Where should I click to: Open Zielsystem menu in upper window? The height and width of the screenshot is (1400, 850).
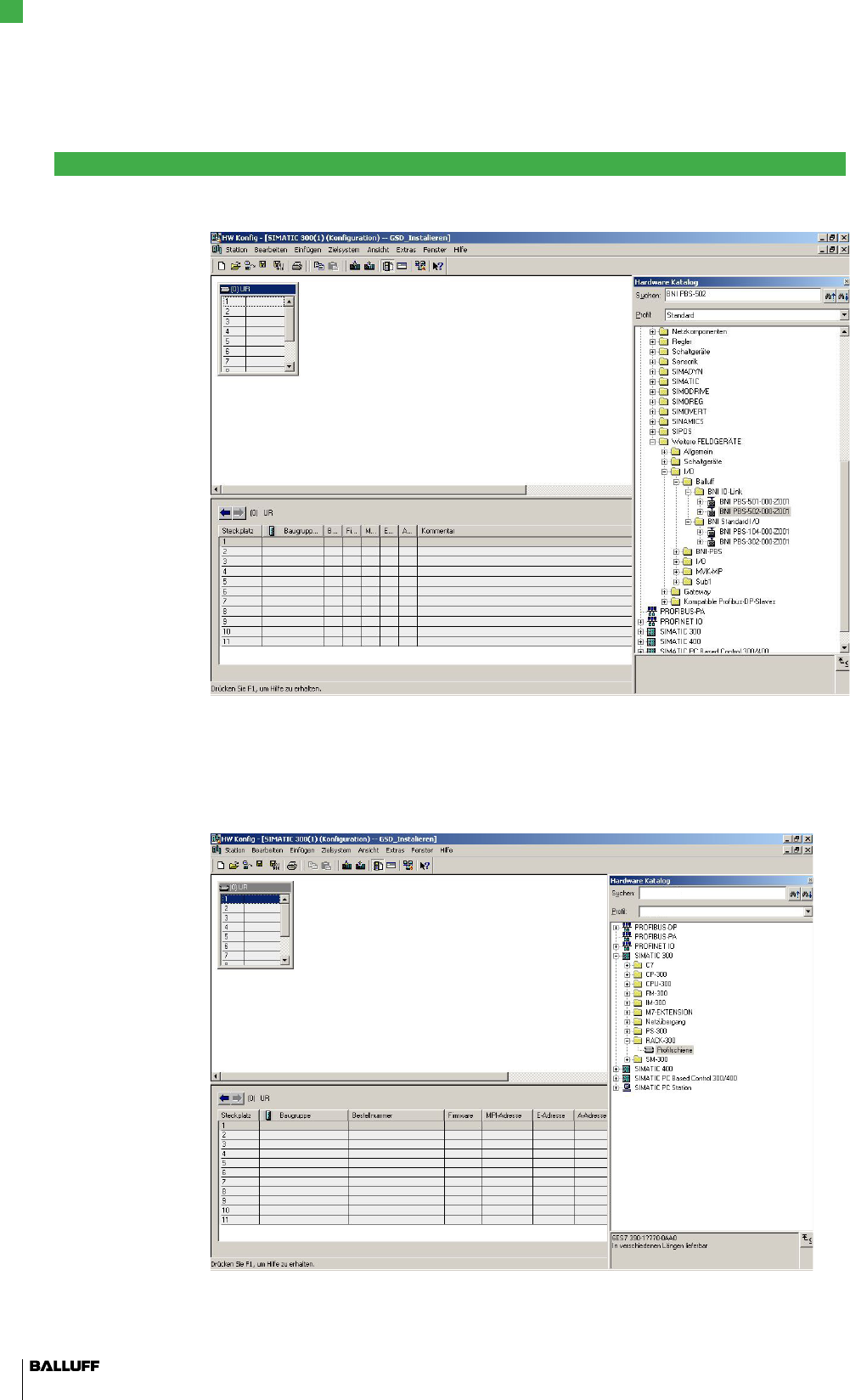tap(344, 250)
